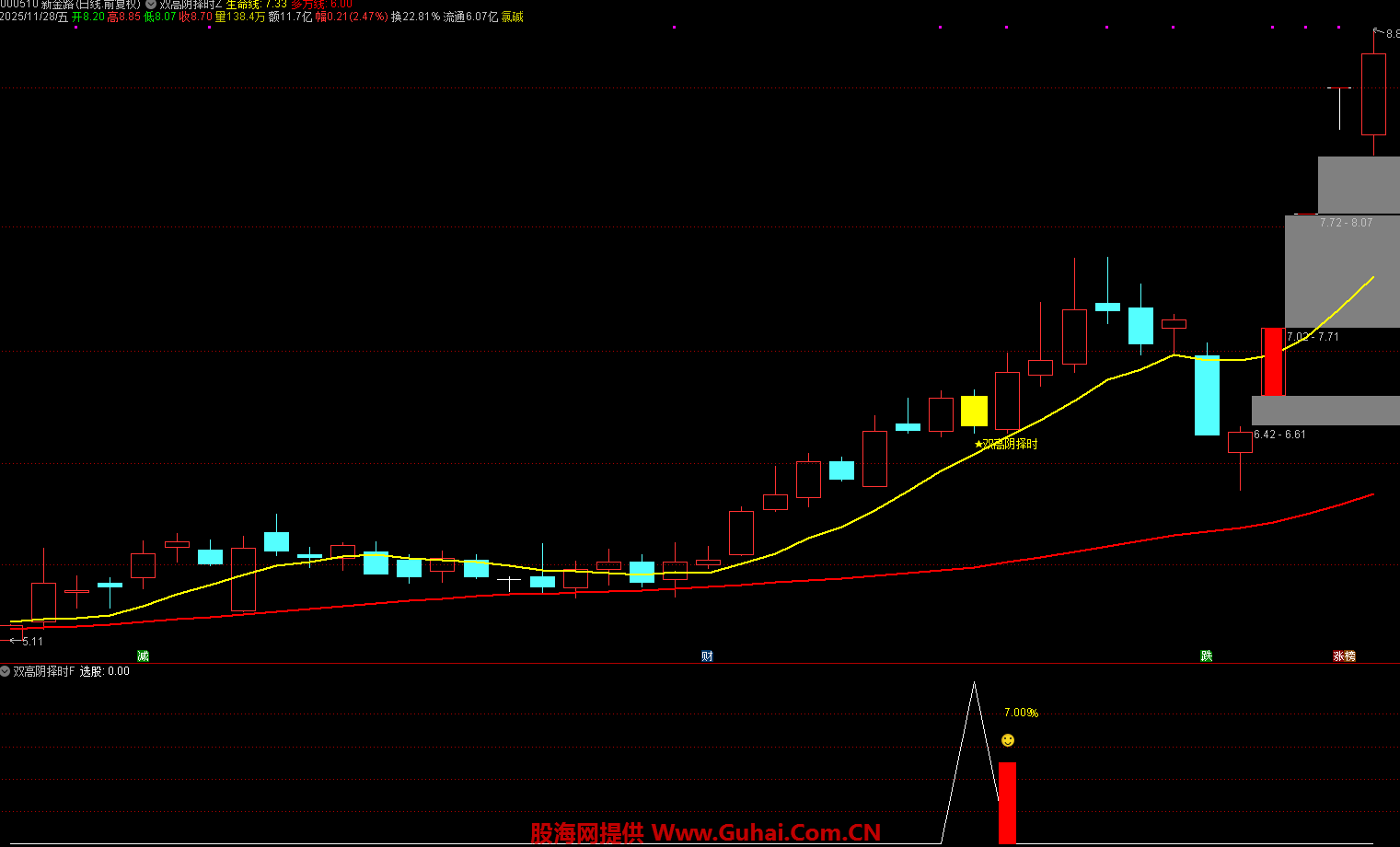The image size is (1400, 847).
Task: Click the green 减 event marker icon
Action: coord(143,656)
